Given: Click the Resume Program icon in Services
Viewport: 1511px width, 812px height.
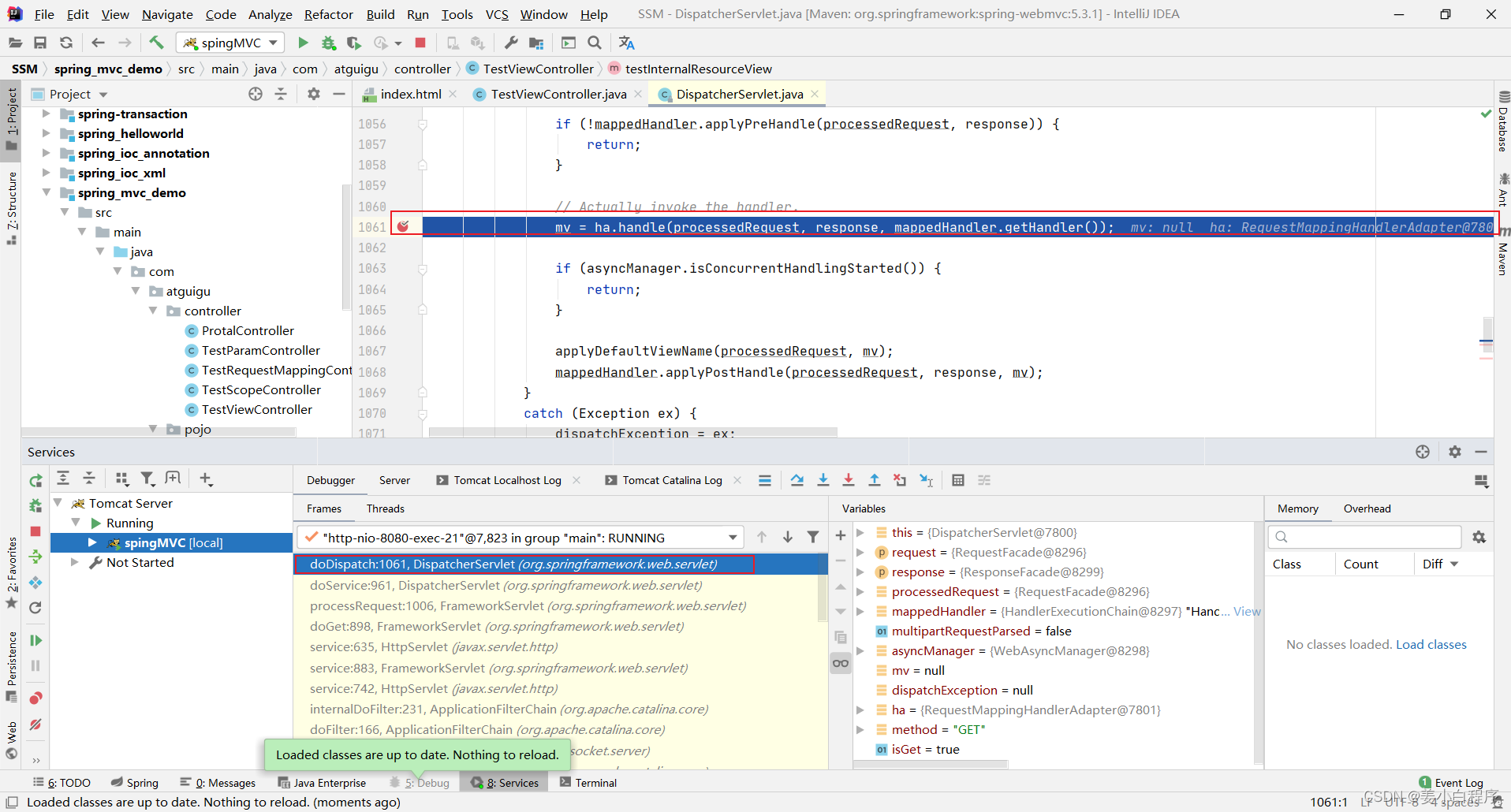Looking at the screenshot, I should [x=35, y=640].
